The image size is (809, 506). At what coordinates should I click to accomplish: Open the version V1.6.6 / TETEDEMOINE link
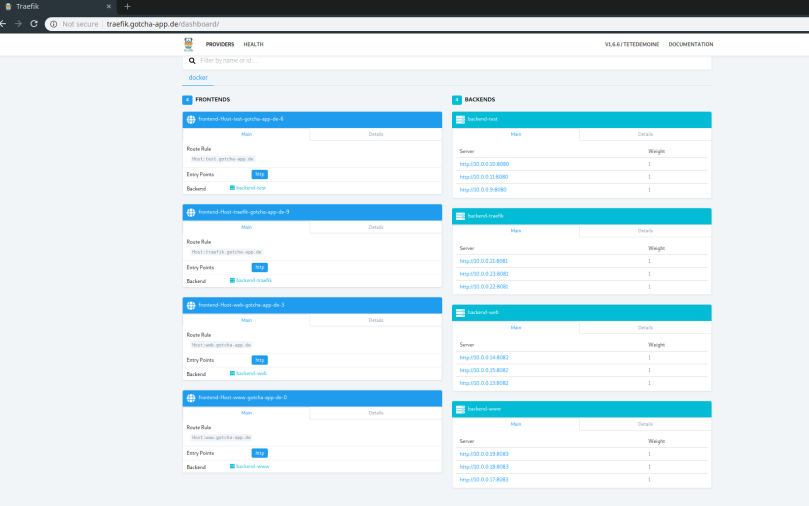coord(632,44)
